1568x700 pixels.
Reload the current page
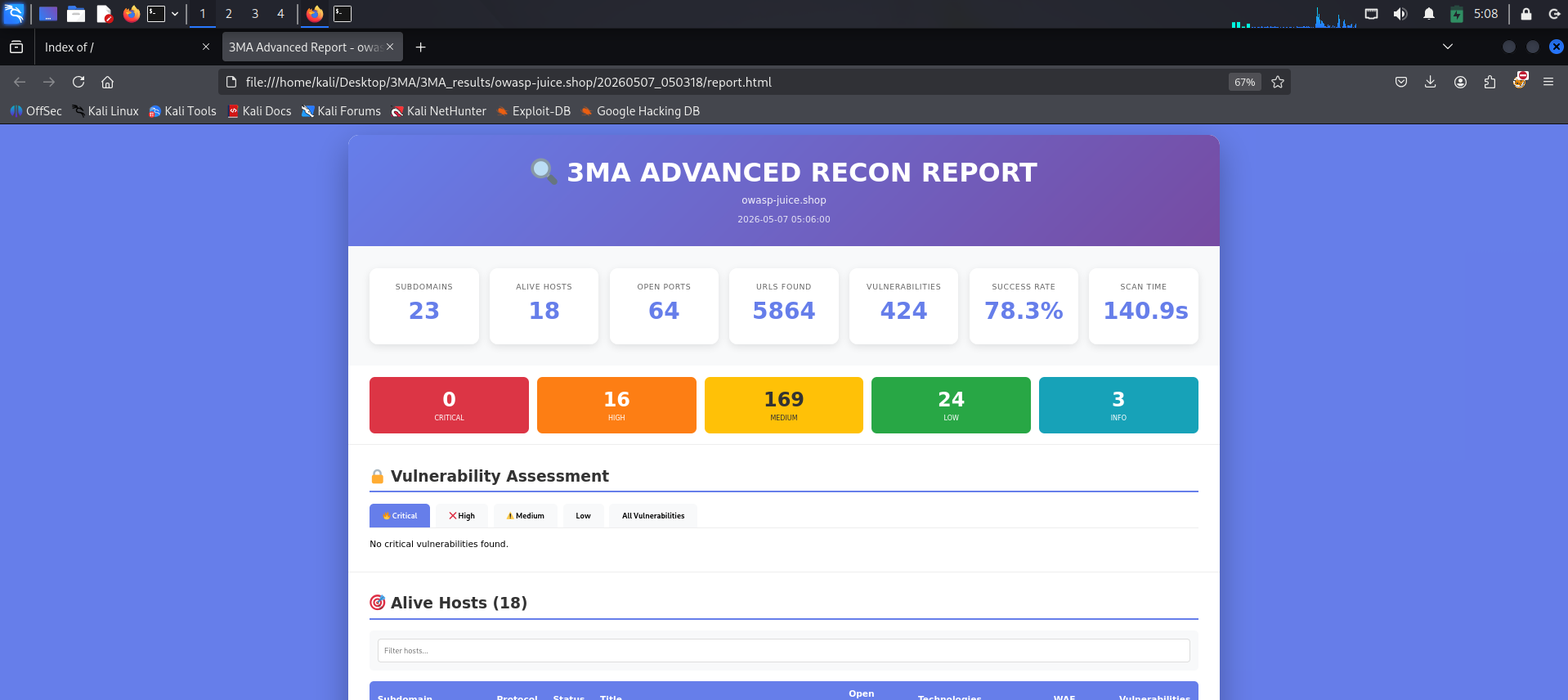click(78, 82)
